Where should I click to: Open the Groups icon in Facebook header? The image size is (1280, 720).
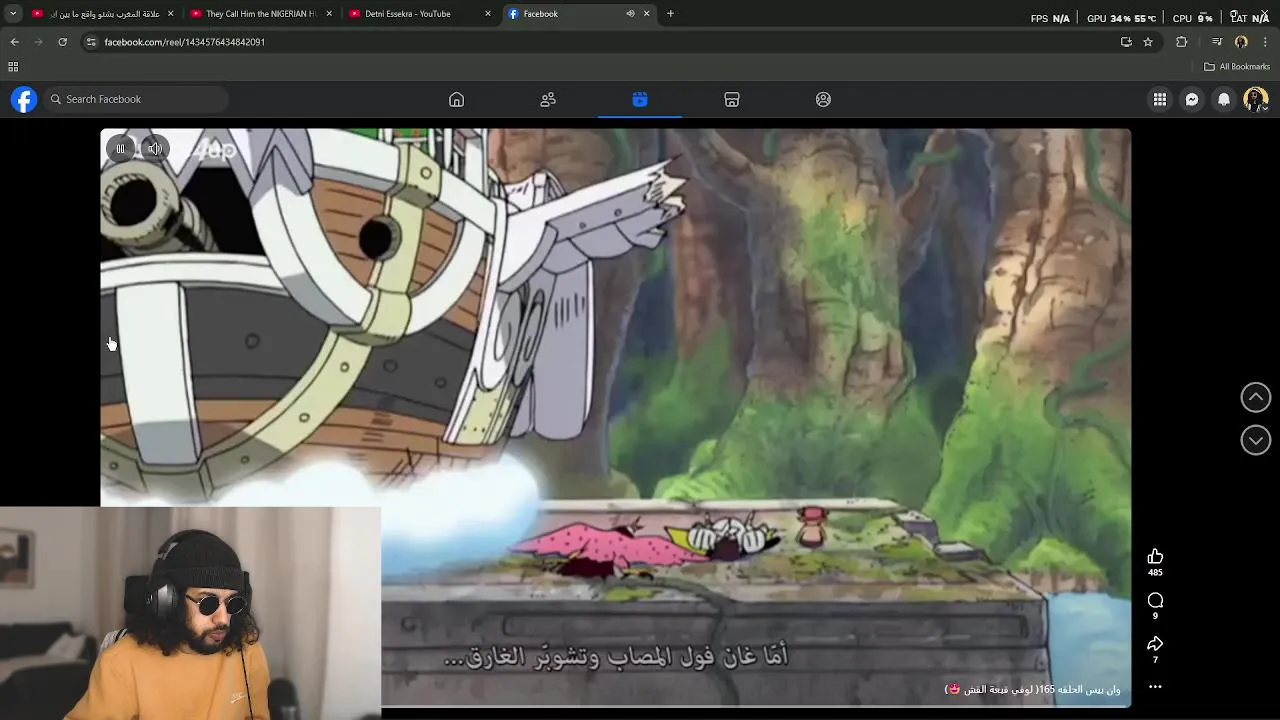823,99
